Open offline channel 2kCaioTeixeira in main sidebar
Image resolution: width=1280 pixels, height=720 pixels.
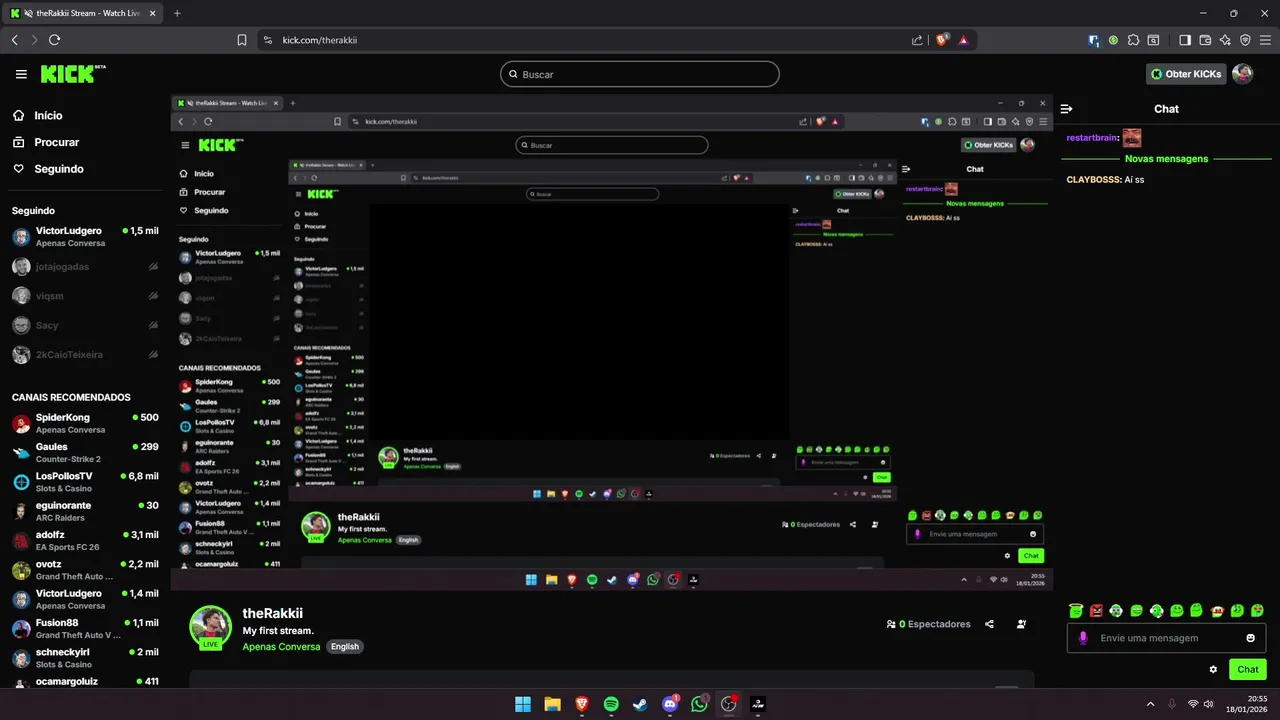pos(85,355)
